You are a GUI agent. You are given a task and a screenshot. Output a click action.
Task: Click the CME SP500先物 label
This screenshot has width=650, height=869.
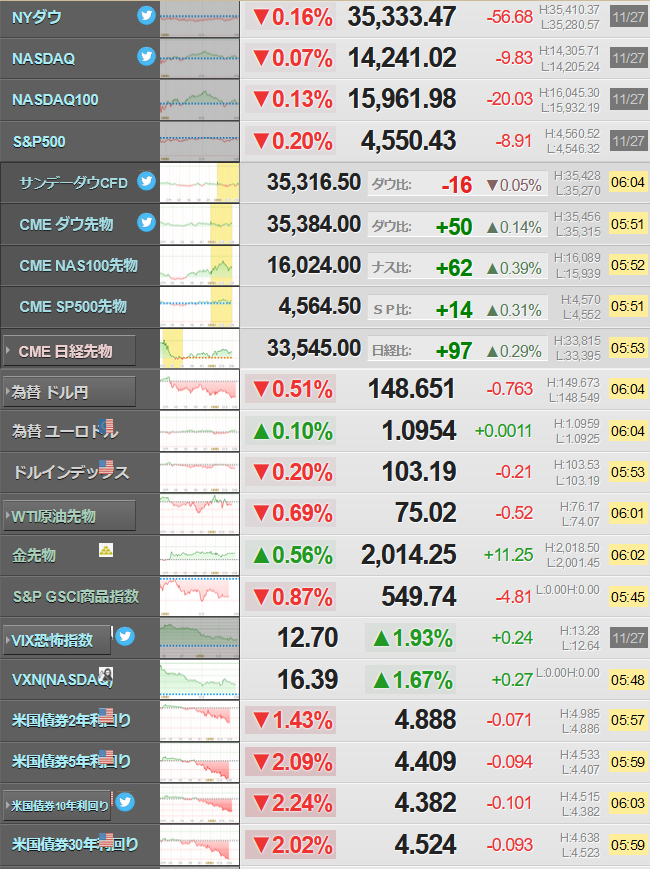[73, 306]
